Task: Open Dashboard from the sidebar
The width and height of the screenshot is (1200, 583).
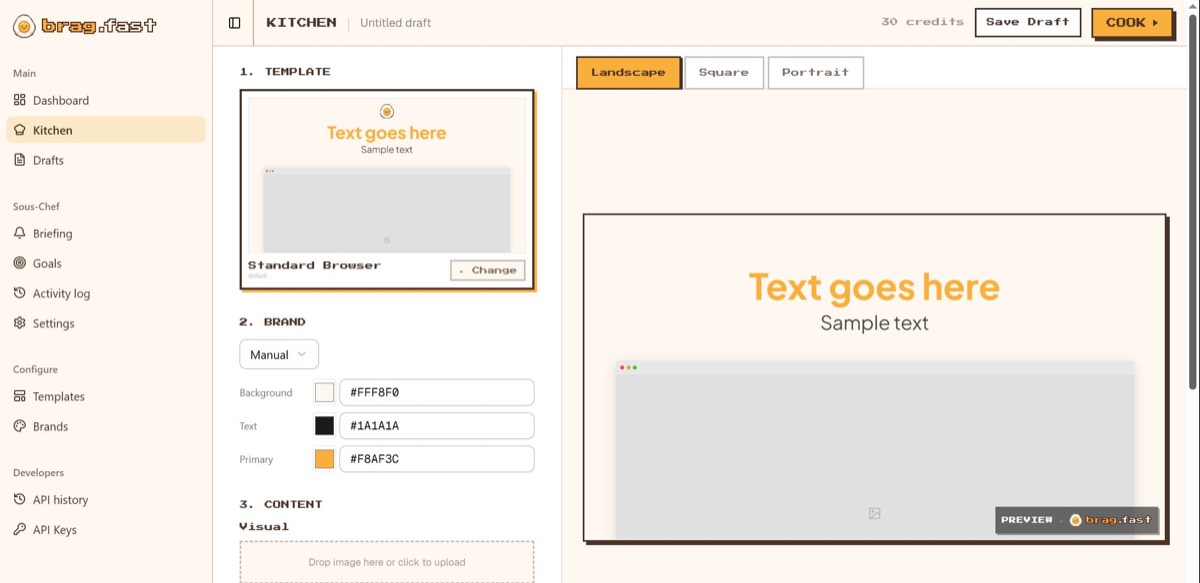Action: pyautogui.click(x=106, y=100)
